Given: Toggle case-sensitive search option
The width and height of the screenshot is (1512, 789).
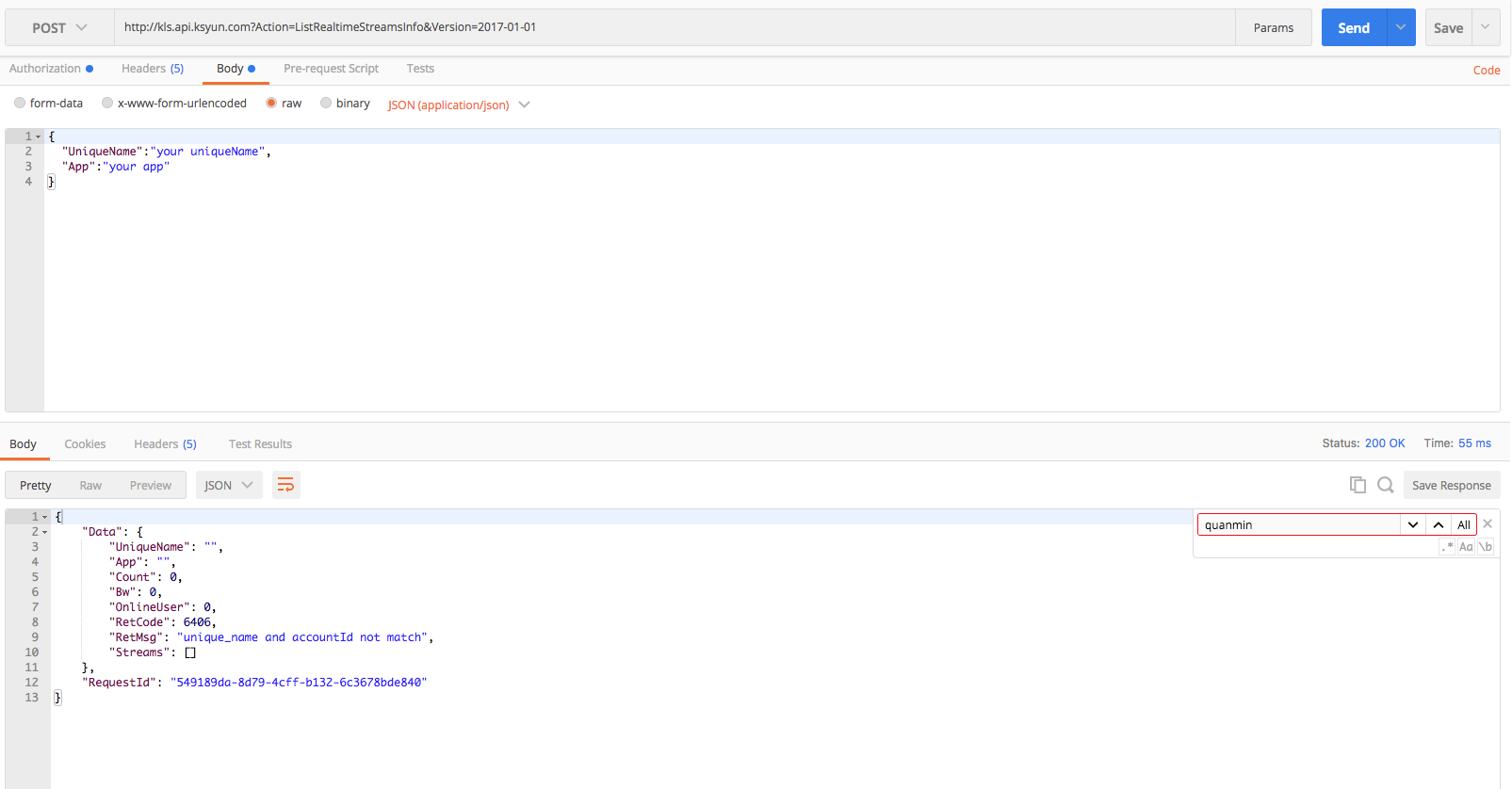Looking at the screenshot, I should [1466, 547].
